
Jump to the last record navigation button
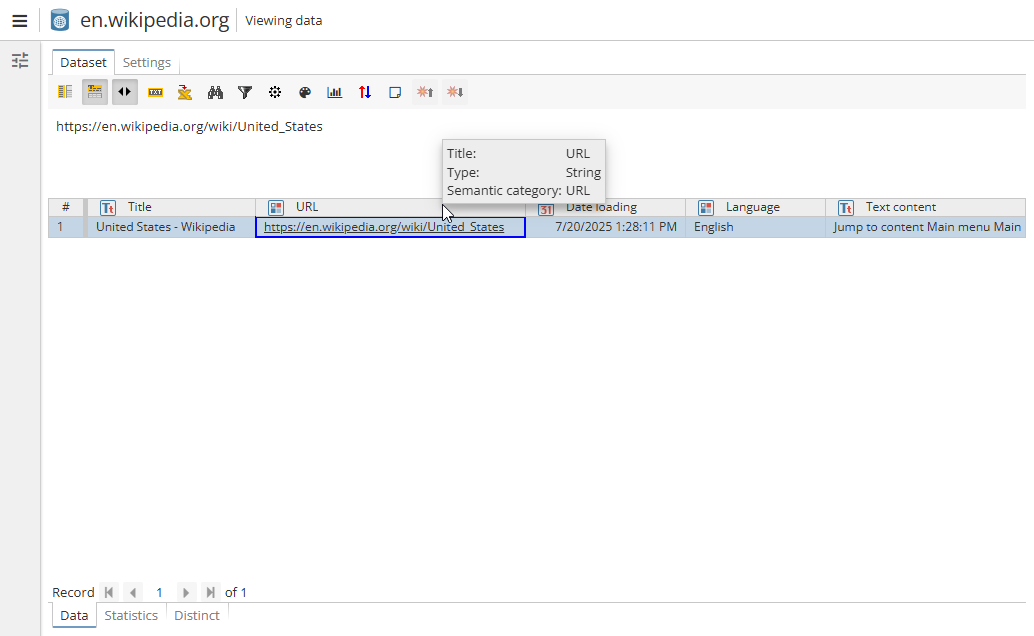[x=210, y=592]
